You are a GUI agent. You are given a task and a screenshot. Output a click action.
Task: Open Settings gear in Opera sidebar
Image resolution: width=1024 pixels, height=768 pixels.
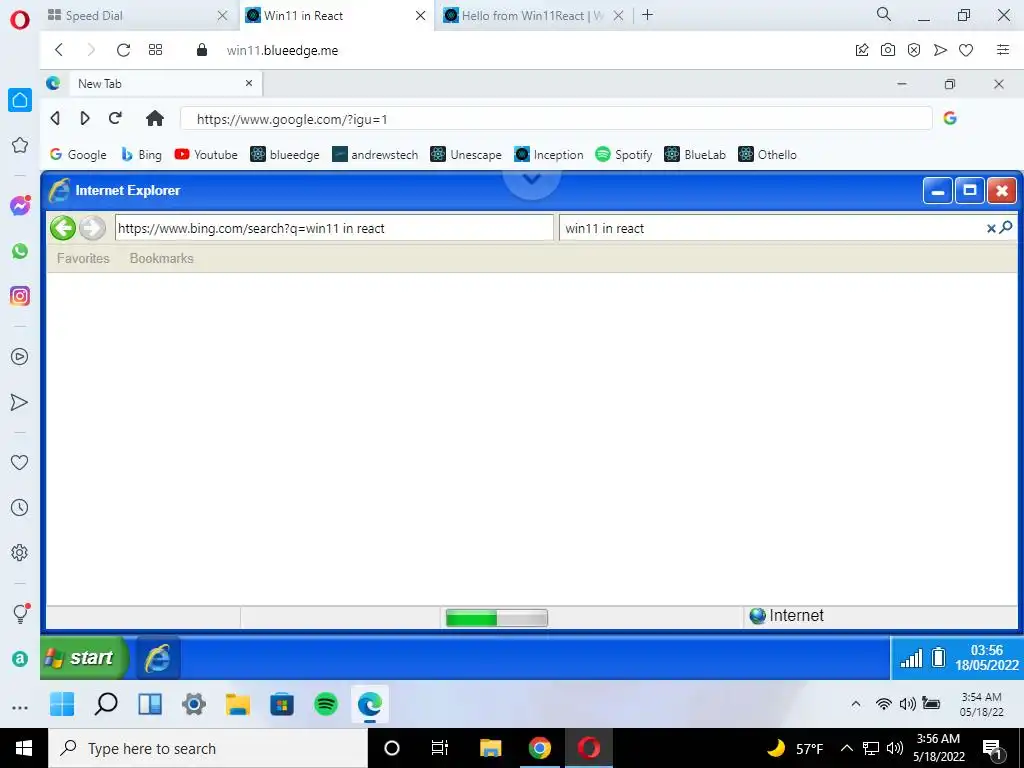[x=20, y=552]
